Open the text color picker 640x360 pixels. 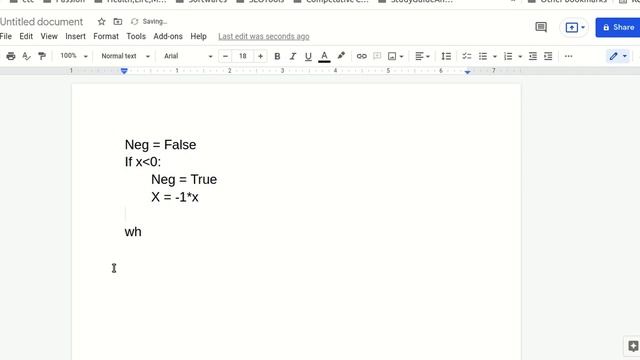(324, 56)
